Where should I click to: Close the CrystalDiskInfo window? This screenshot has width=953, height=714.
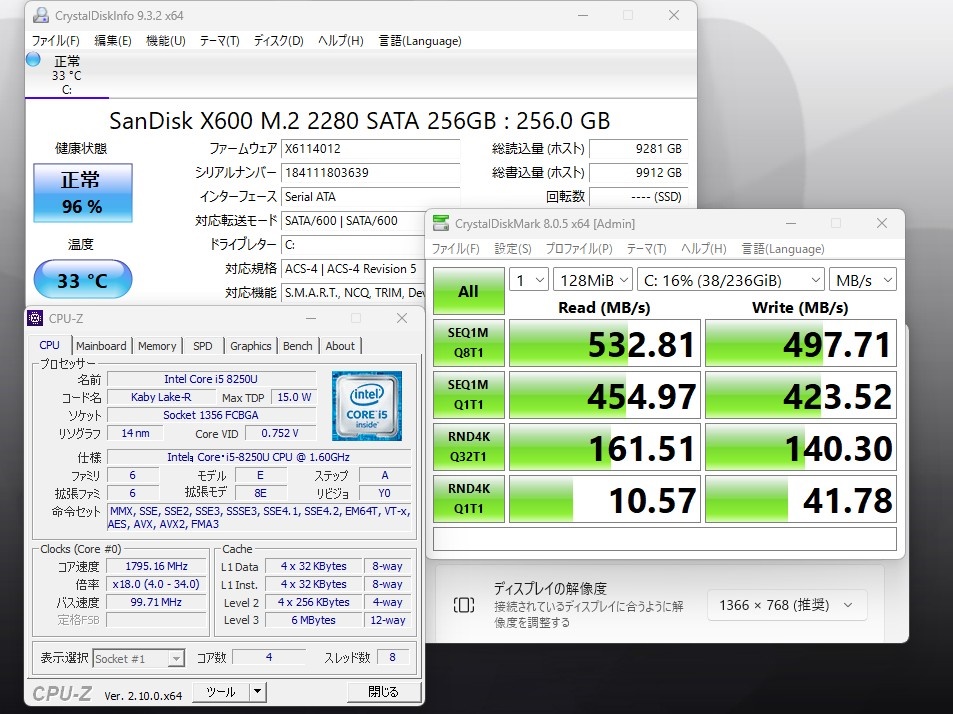pyautogui.click(x=673, y=15)
